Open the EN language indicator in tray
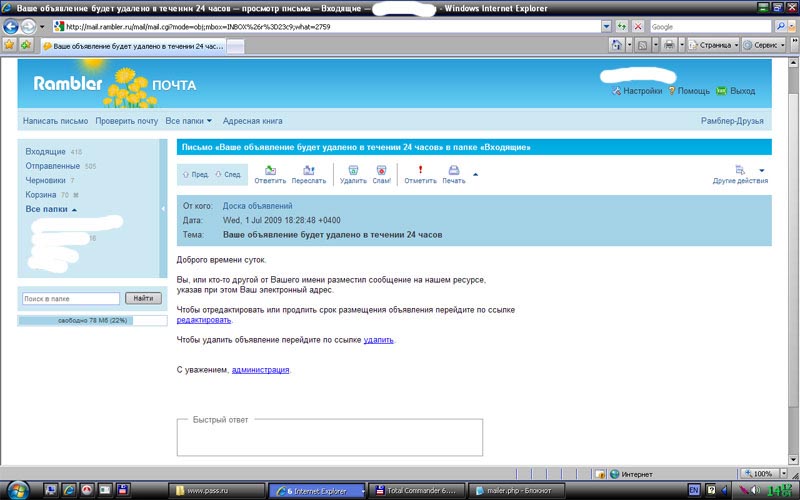The width and height of the screenshot is (800, 500). tap(694, 490)
